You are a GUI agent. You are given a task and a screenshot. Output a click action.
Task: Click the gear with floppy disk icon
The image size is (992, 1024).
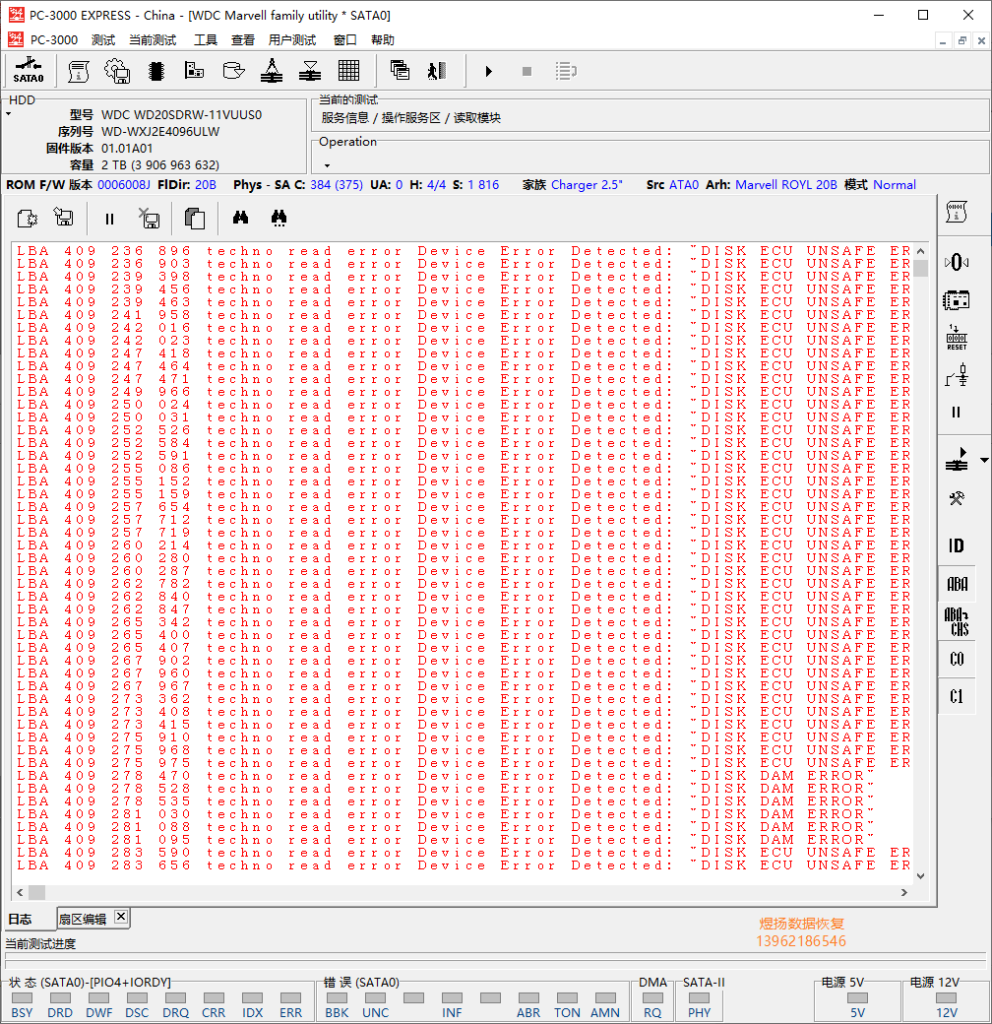tap(117, 71)
